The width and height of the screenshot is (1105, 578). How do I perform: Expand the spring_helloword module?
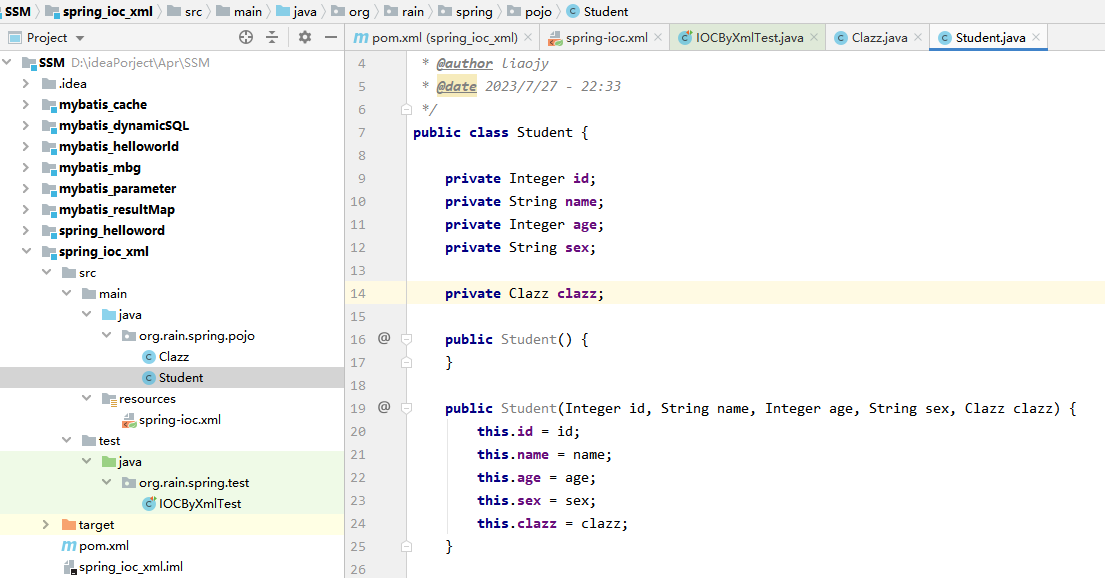coord(26,230)
